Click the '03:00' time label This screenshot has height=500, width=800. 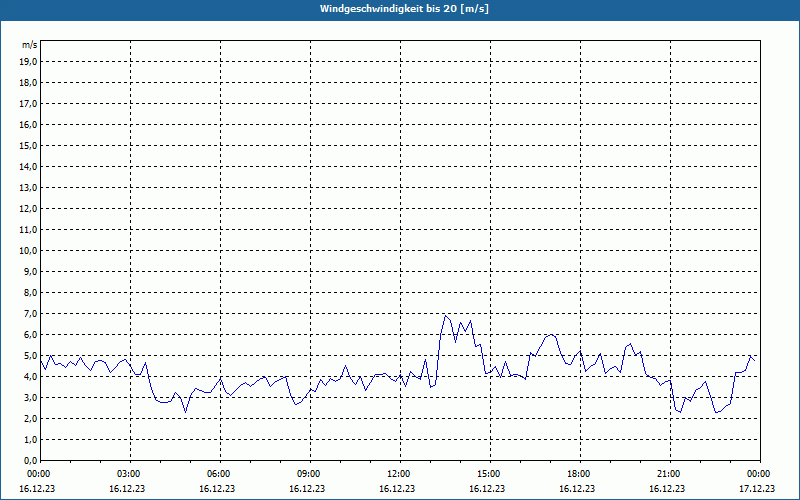pos(129,474)
